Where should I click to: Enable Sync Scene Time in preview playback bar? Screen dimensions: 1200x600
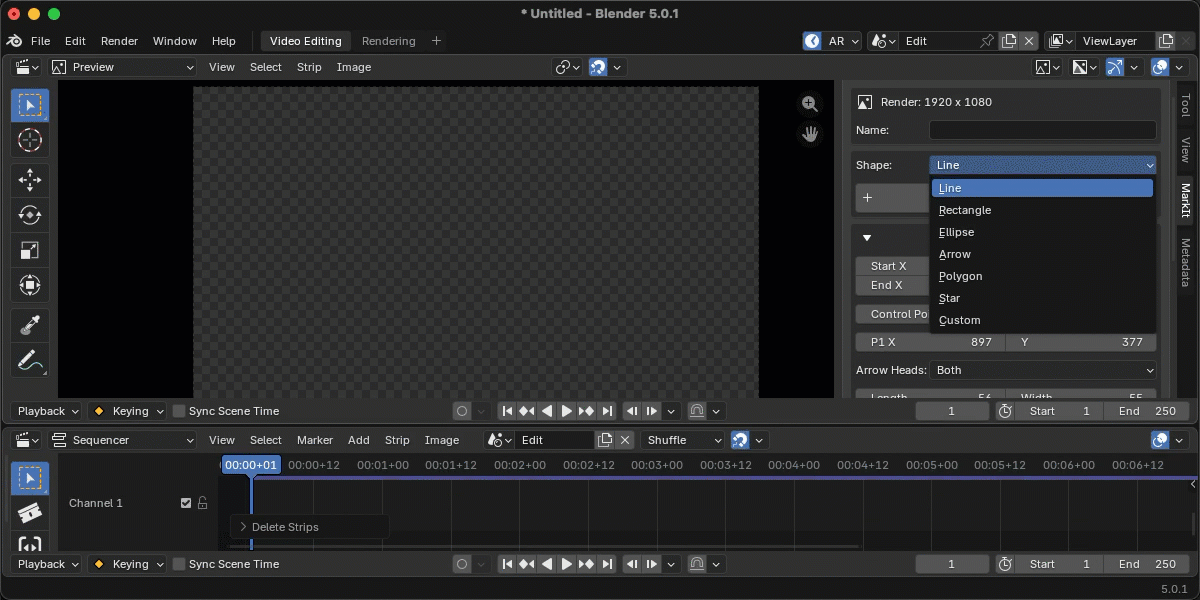[x=179, y=411]
